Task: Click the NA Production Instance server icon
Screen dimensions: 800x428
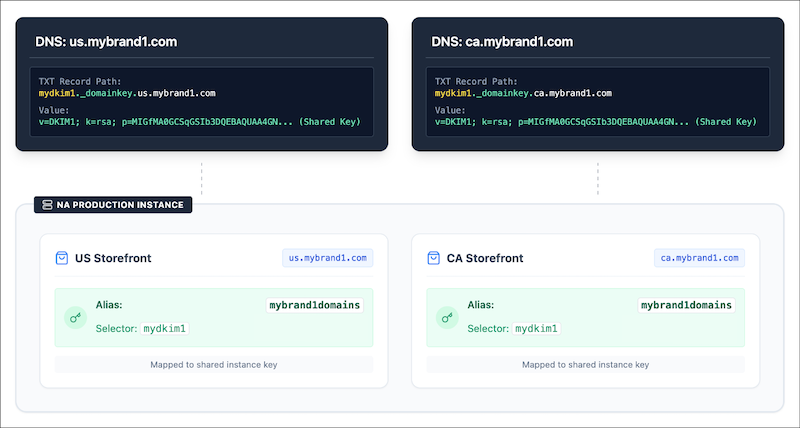Action: click(x=47, y=205)
